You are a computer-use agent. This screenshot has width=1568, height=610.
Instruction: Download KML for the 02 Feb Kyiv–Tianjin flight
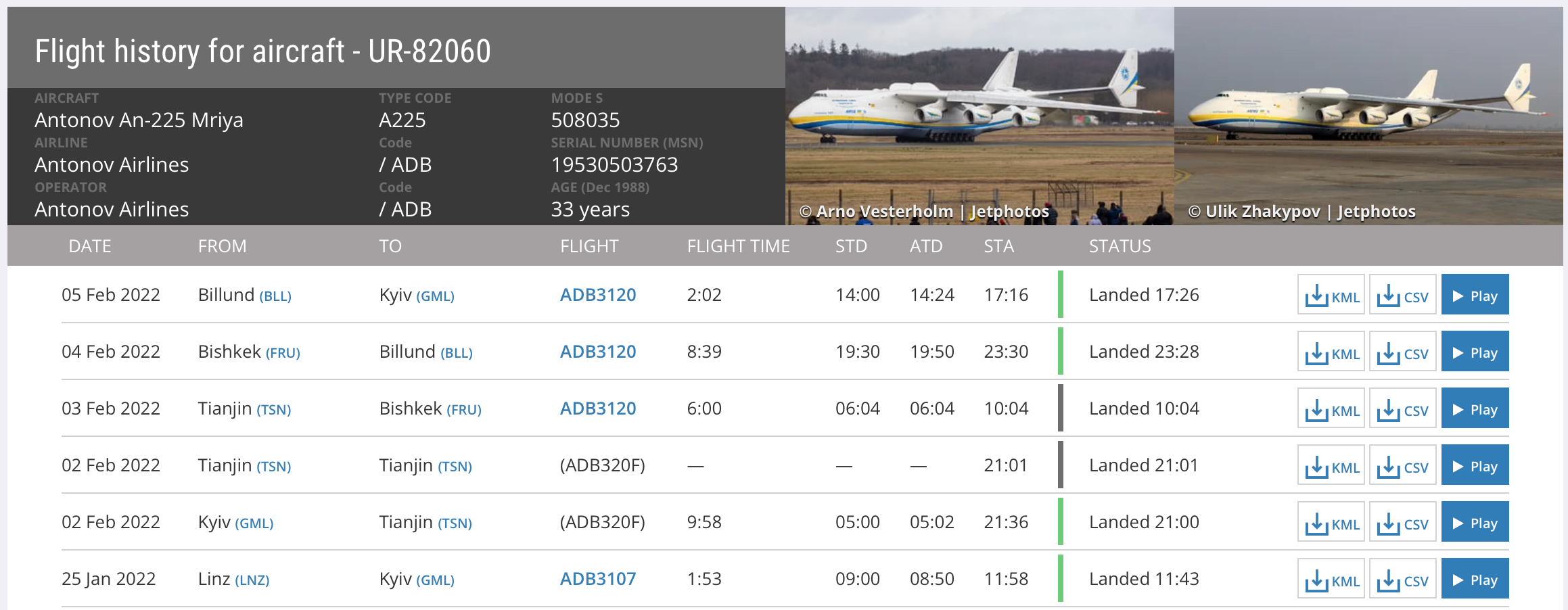(x=1330, y=521)
